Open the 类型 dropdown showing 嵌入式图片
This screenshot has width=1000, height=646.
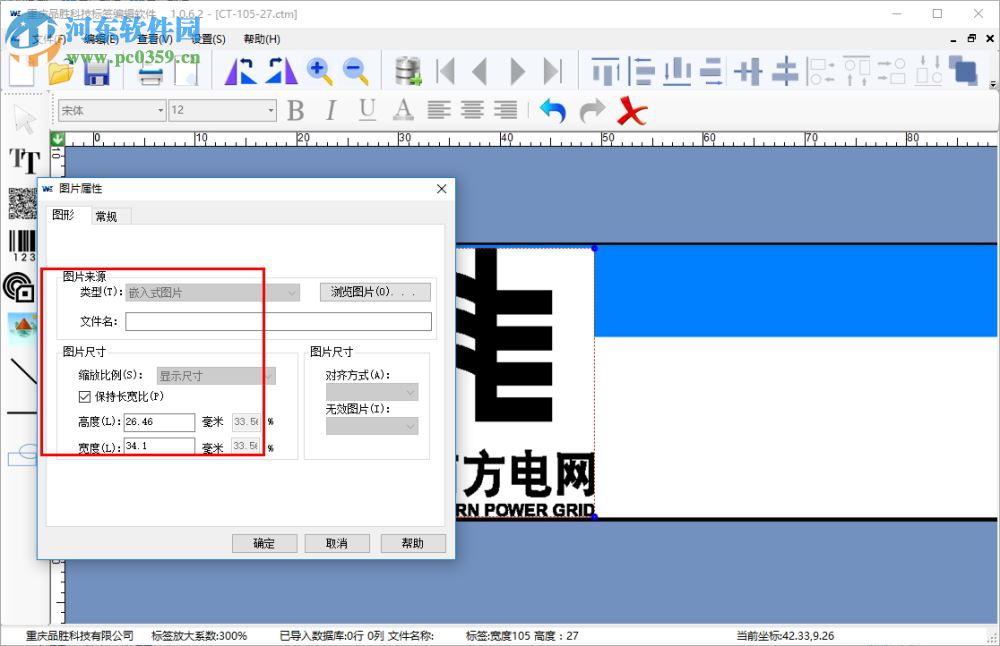(291, 292)
